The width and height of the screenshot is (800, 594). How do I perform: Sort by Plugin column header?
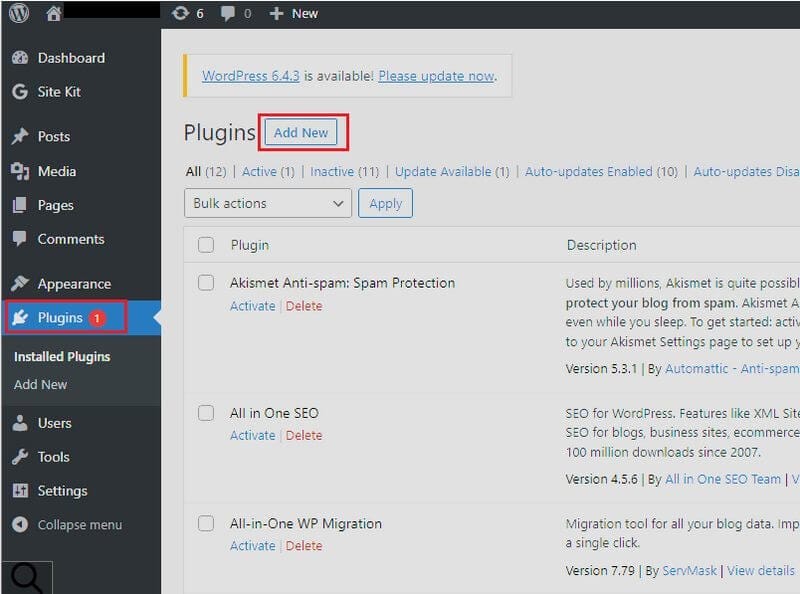249,245
